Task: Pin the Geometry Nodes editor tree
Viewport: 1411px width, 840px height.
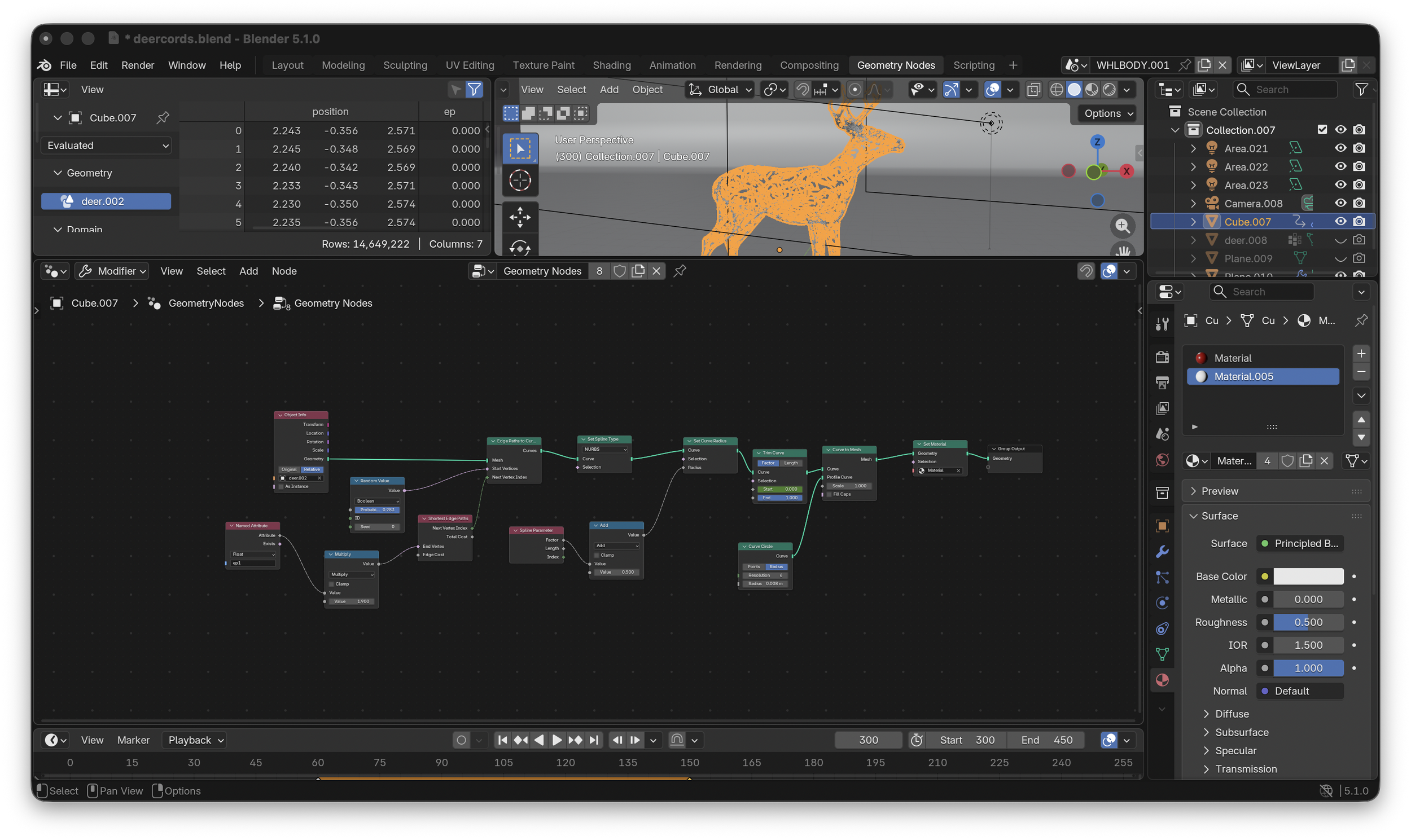Action: [680, 271]
